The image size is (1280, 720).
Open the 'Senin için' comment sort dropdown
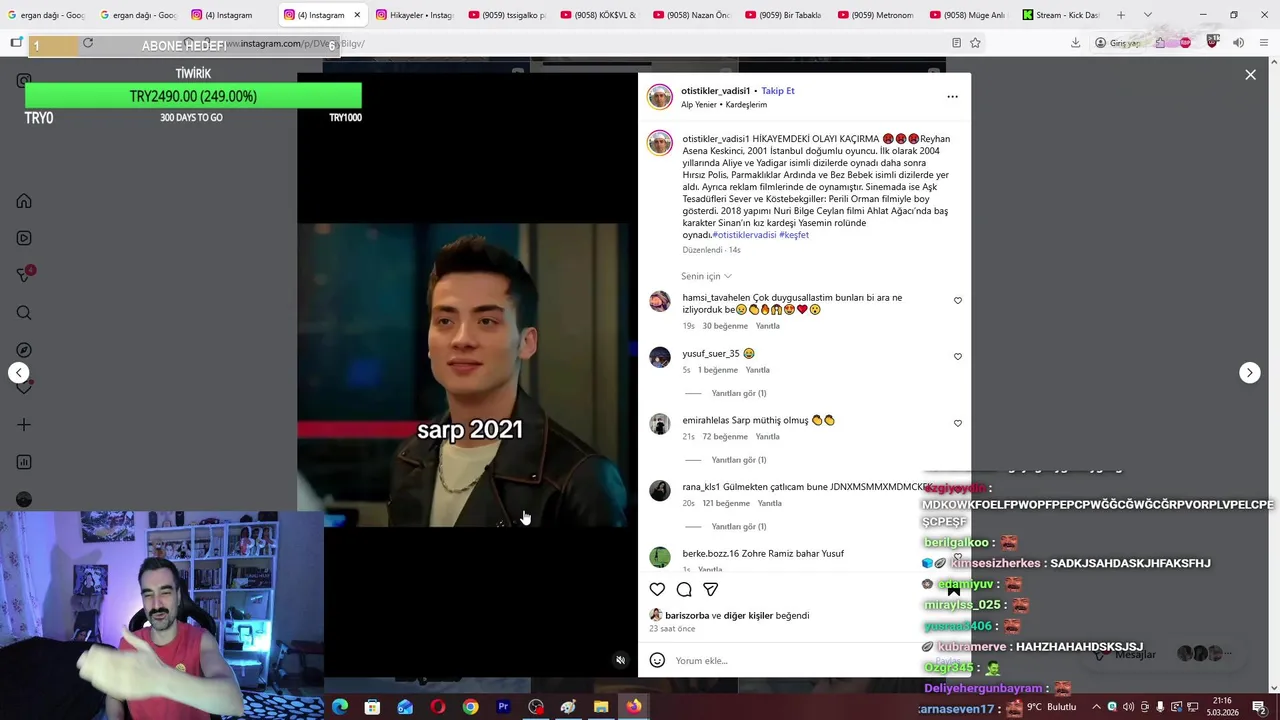(x=706, y=276)
